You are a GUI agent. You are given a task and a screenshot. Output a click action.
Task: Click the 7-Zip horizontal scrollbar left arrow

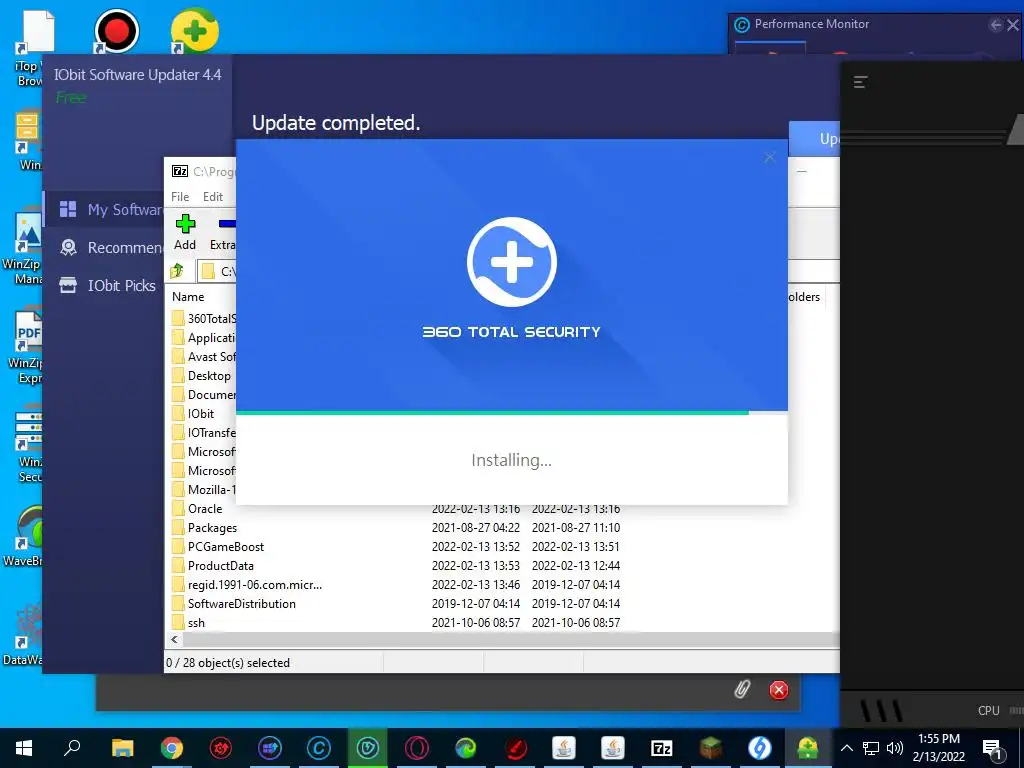point(174,639)
